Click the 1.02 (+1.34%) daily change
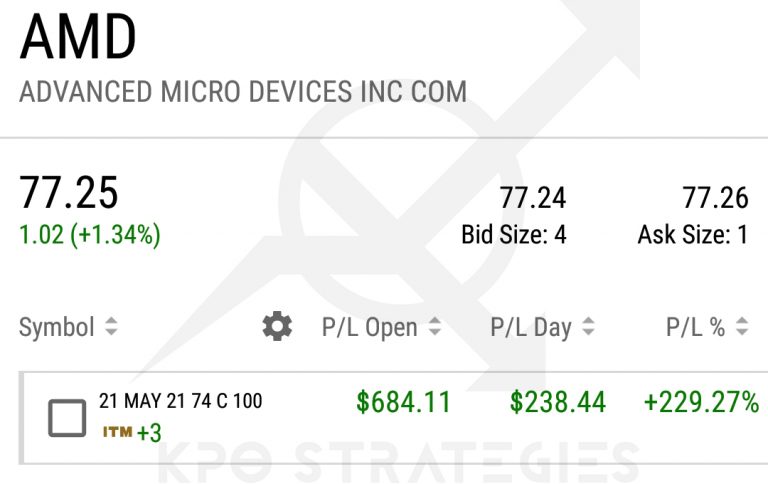The image size is (768, 484). 90,235
